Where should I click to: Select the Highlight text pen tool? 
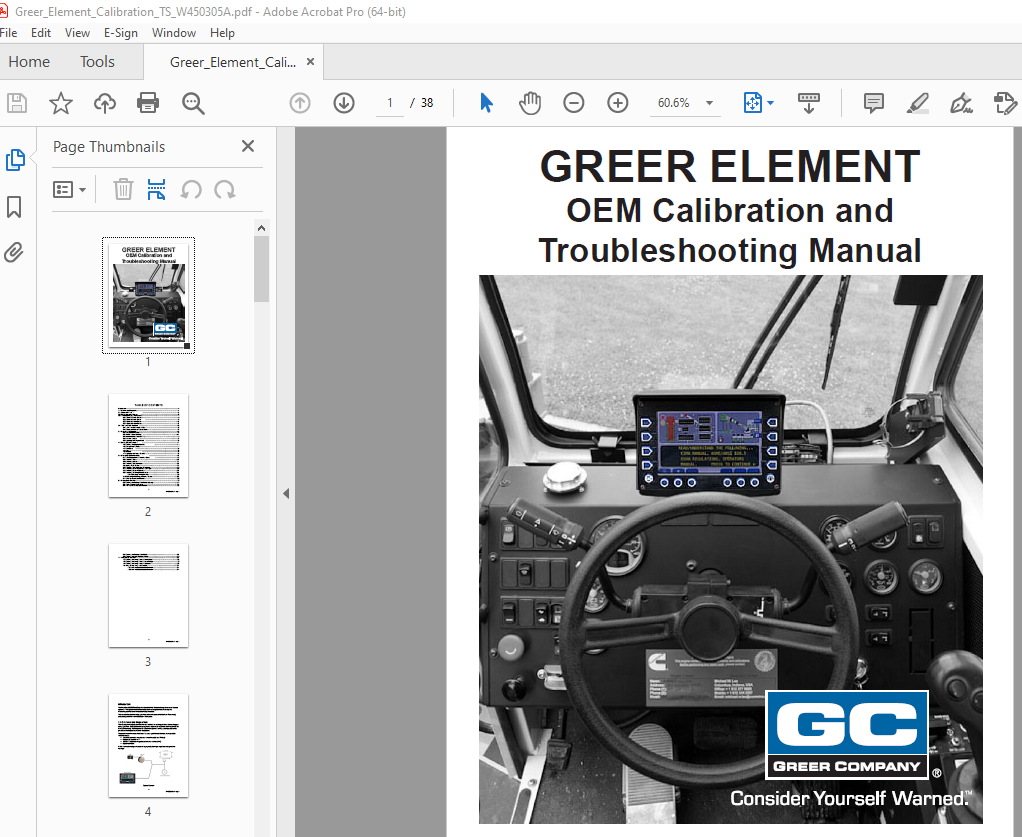point(918,103)
